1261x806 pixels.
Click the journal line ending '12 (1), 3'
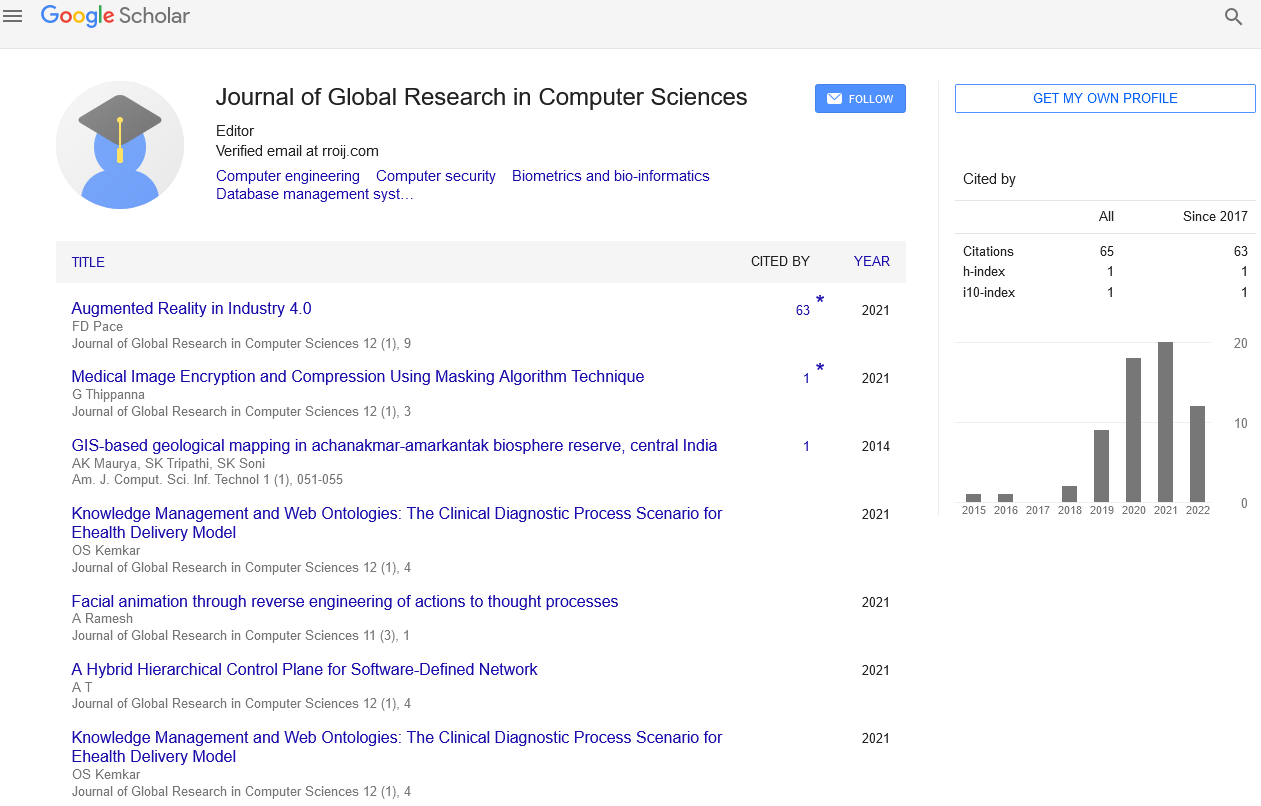coord(241,411)
